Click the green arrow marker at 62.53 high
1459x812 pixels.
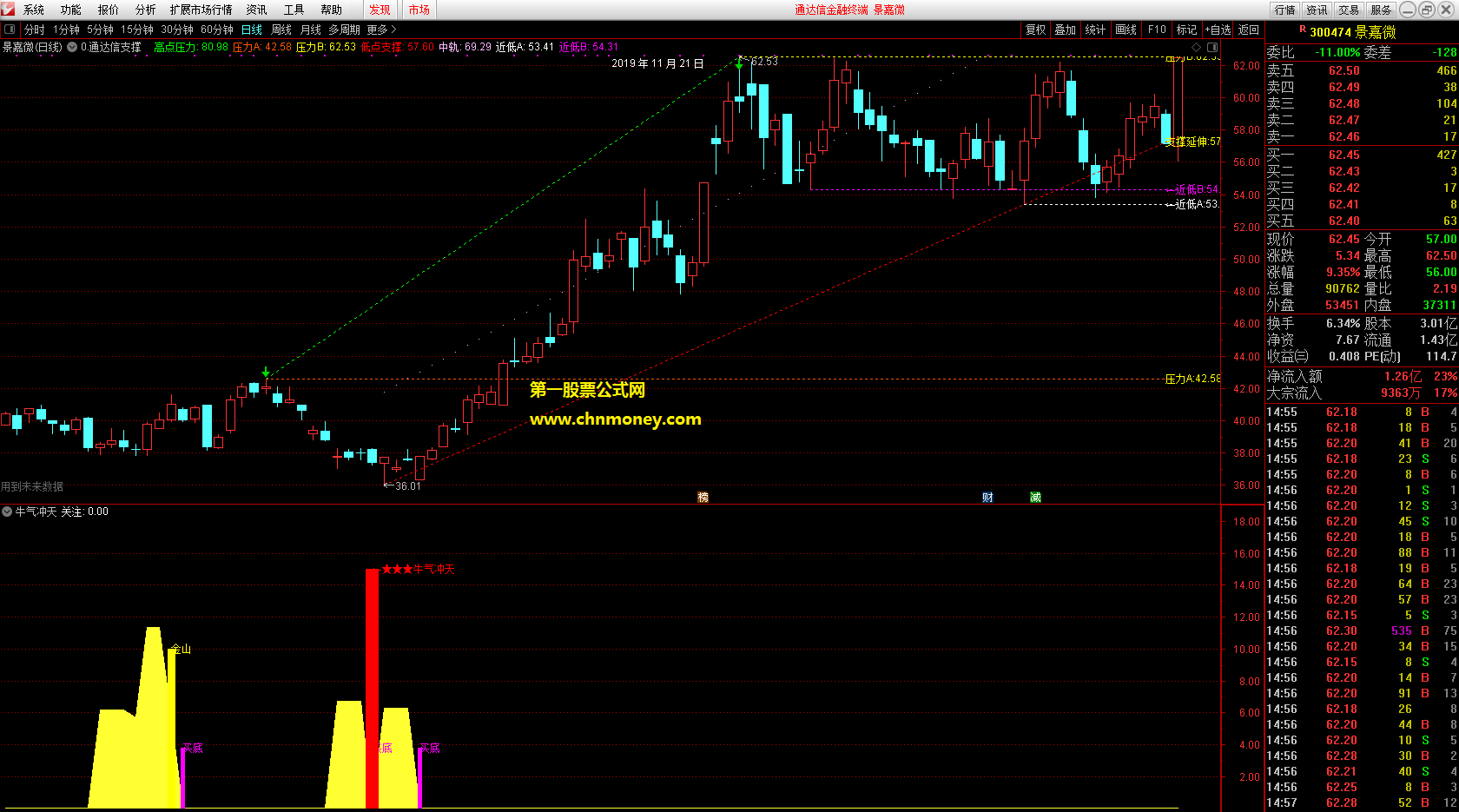click(739, 63)
